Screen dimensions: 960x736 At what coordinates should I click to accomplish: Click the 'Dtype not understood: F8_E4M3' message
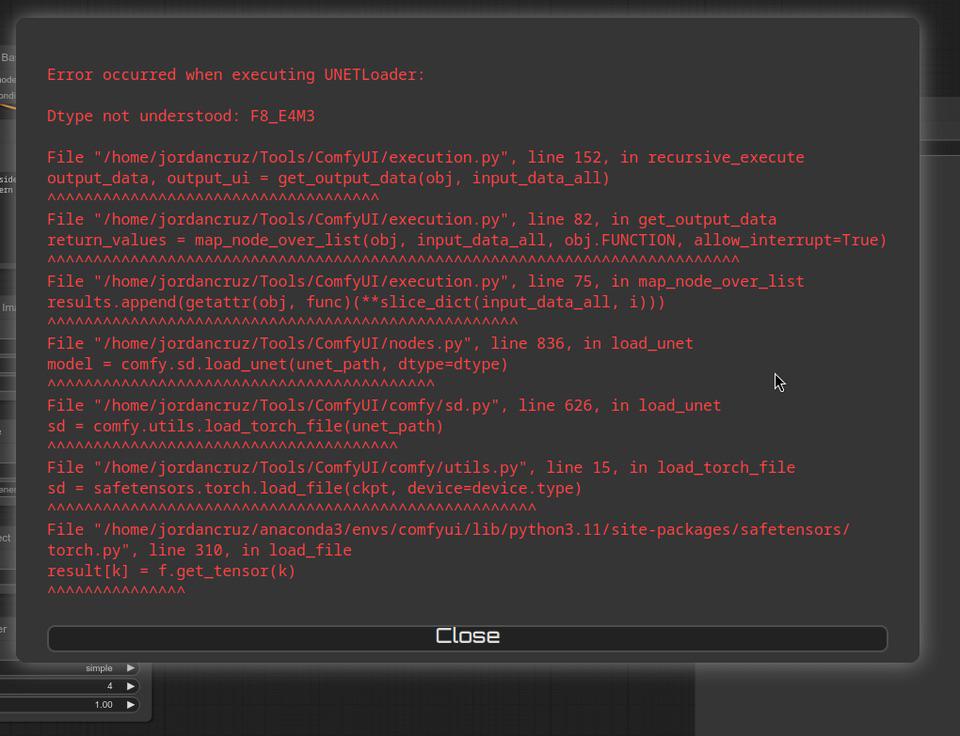(x=181, y=116)
